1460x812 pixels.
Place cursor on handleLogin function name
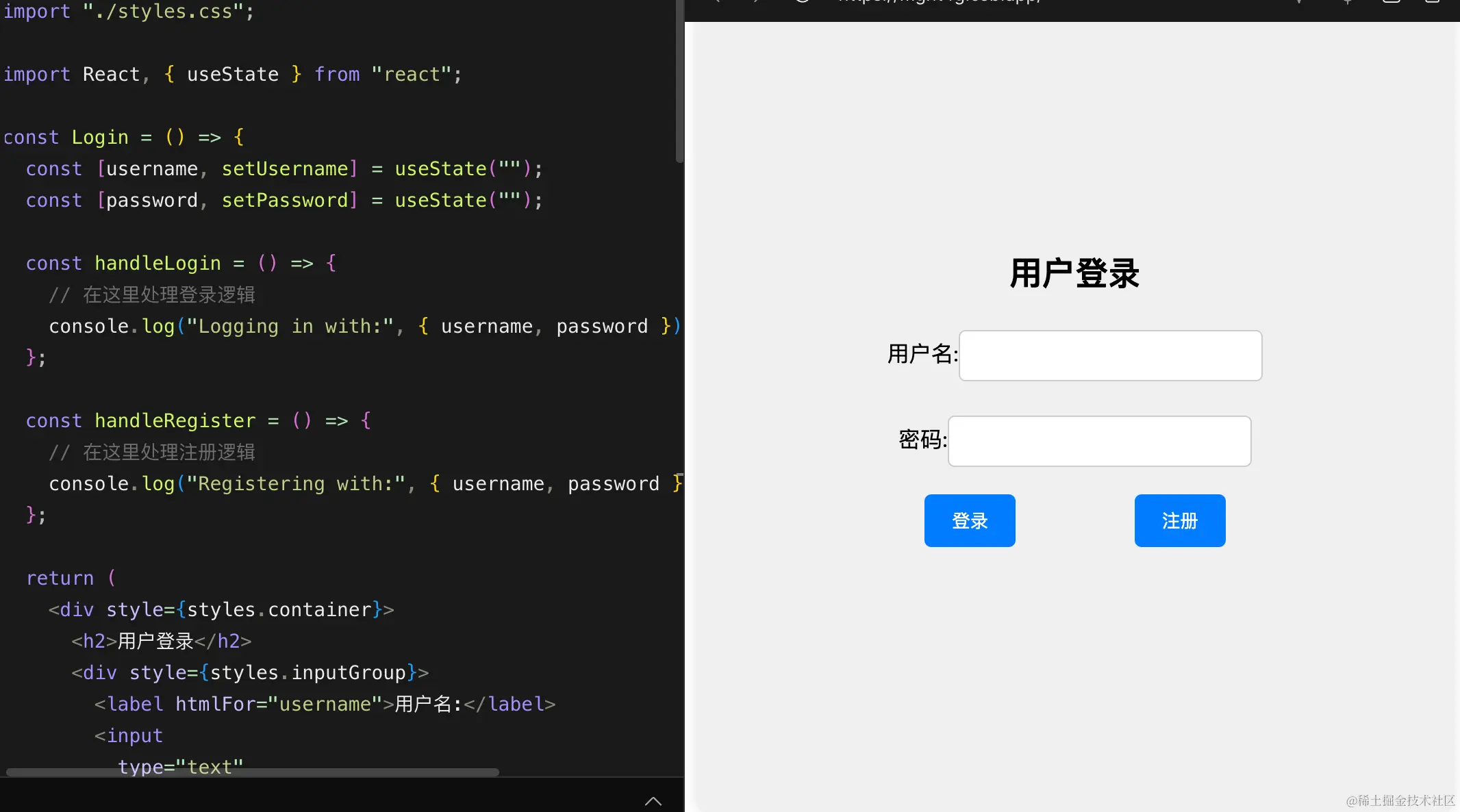pyautogui.click(x=158, y=263)
